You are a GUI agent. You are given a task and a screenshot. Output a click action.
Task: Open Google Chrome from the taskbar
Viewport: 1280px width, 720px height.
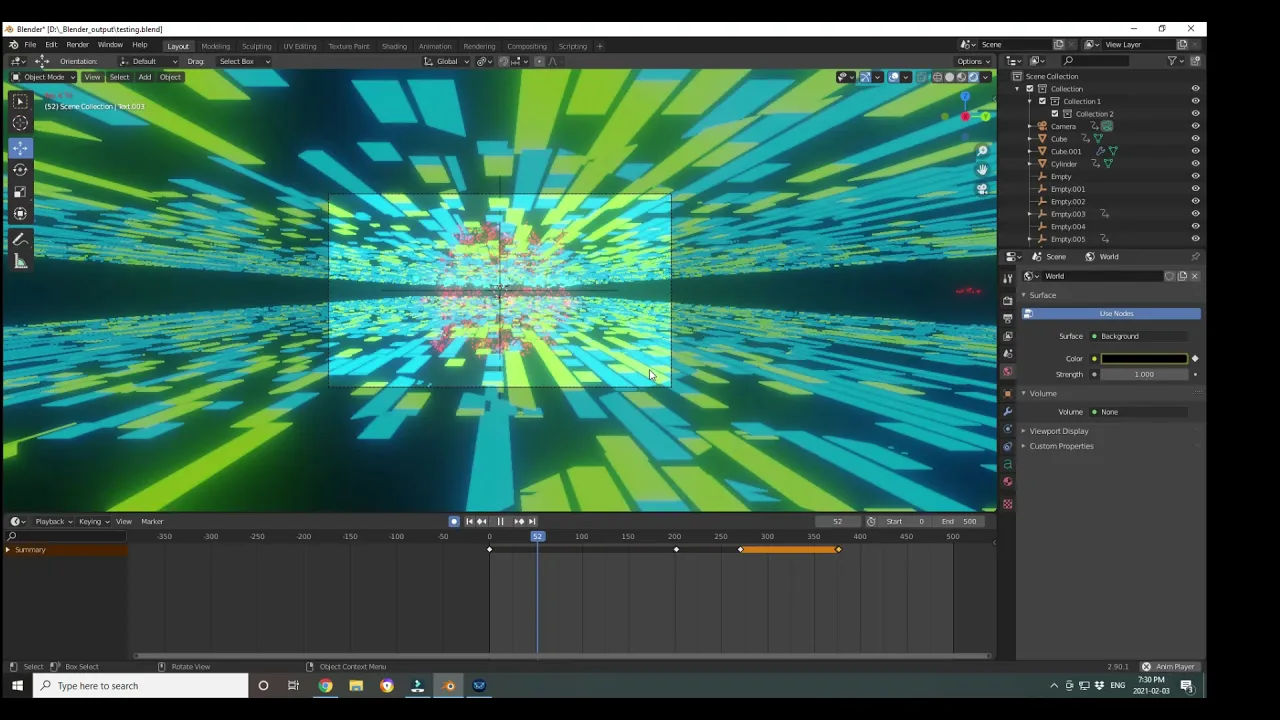[325, 686]
